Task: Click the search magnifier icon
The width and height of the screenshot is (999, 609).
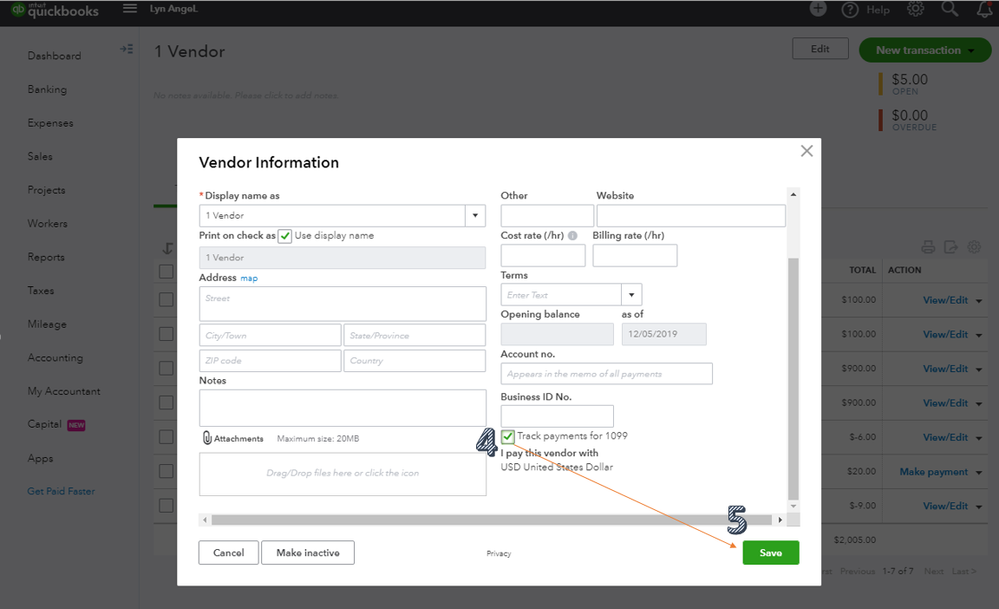Action: (x=950, y=9)
